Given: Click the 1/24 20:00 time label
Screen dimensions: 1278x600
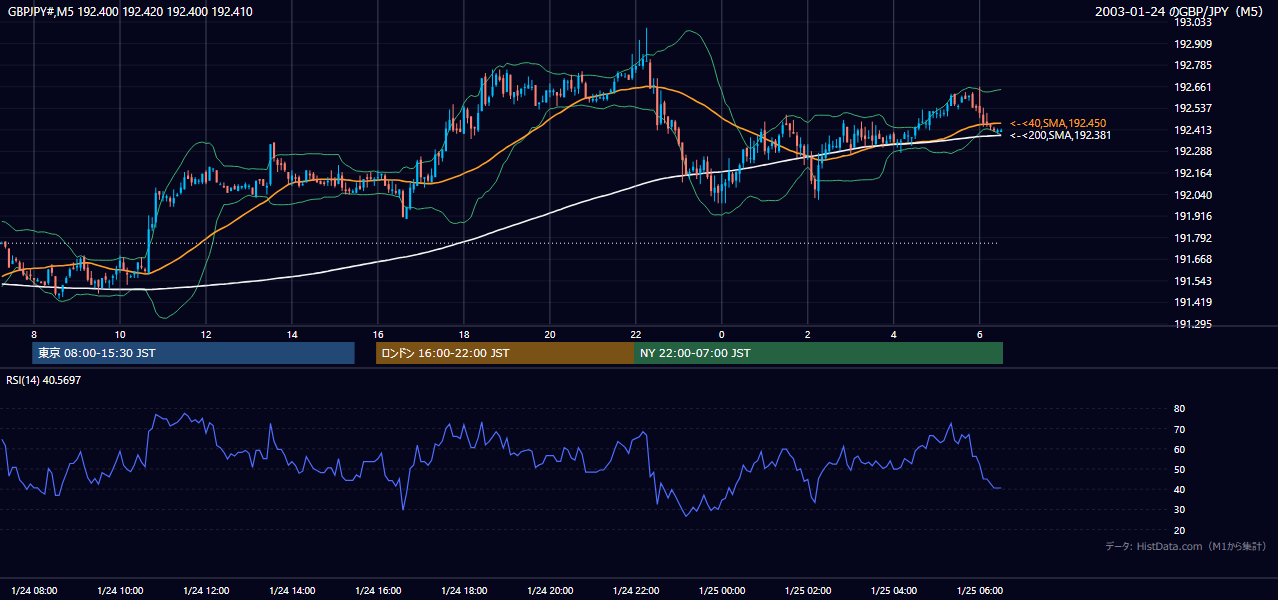Looking at the screenshot, I should click(550, 590).
